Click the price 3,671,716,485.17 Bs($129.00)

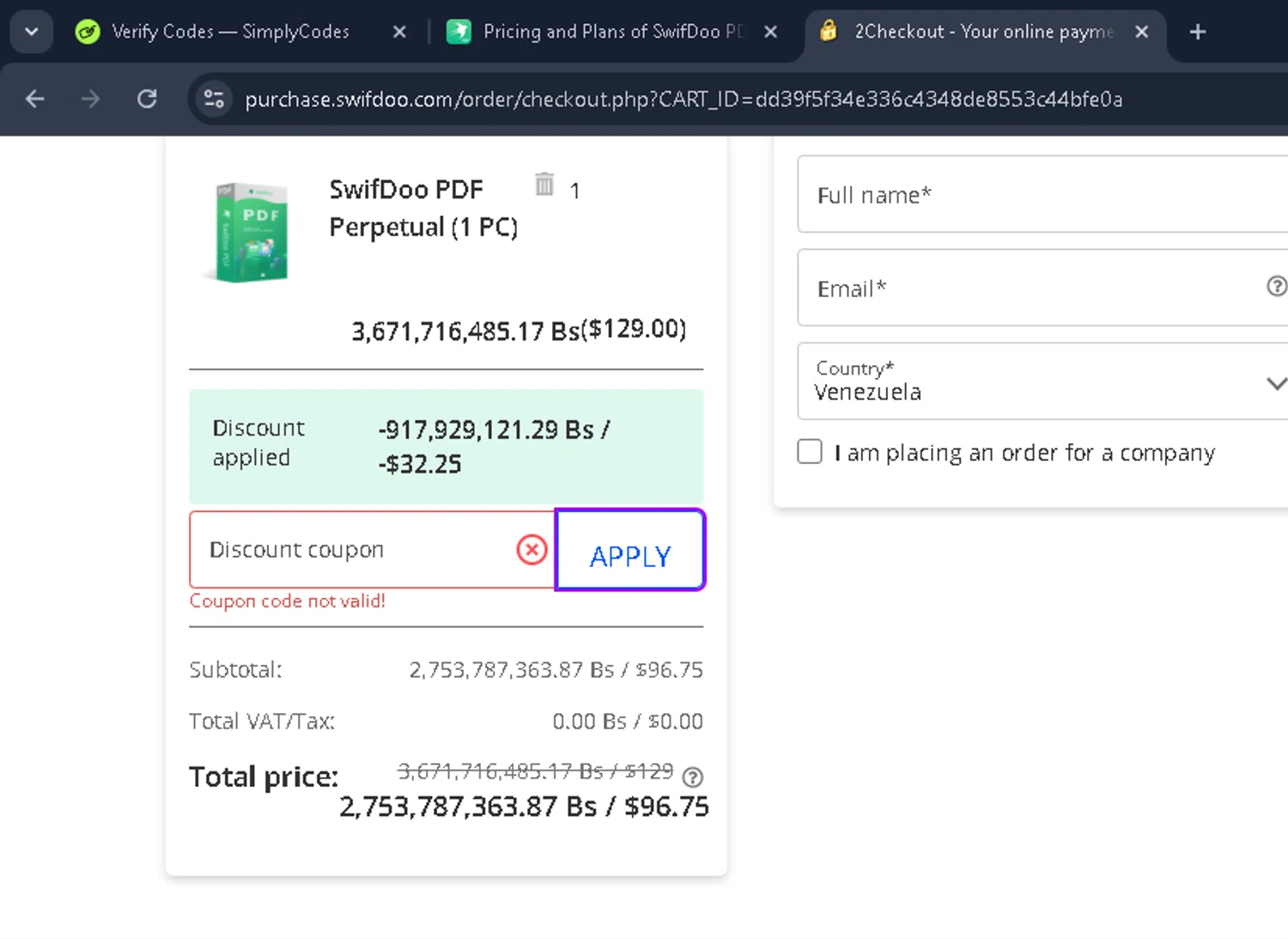519,330
